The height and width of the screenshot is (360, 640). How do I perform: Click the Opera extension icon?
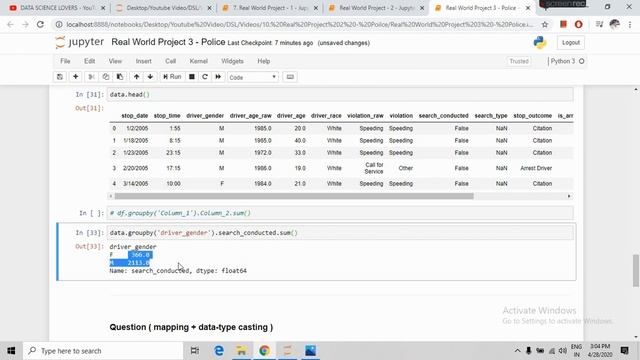[578, 24]
